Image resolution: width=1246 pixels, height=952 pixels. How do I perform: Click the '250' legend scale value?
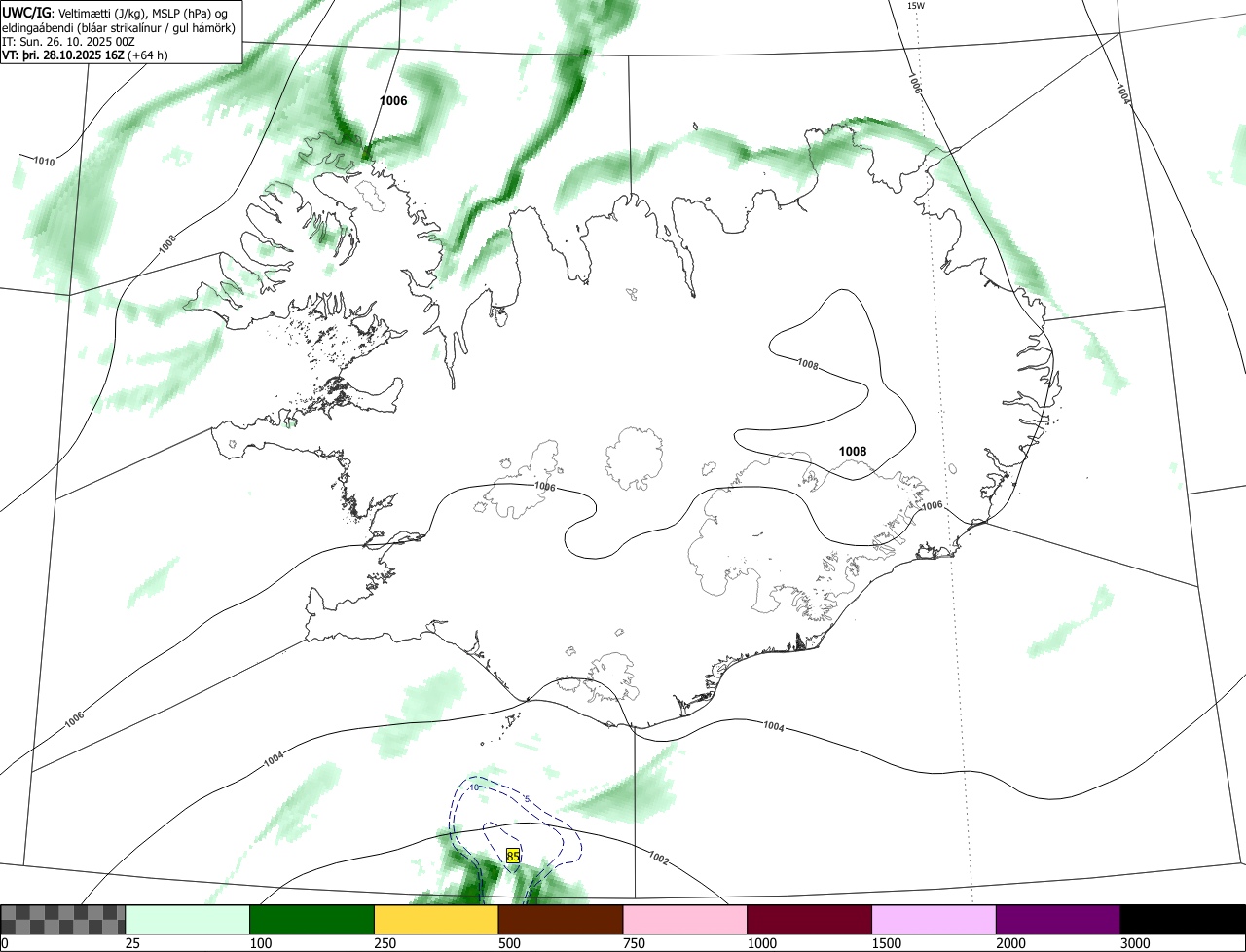point(385,943)
